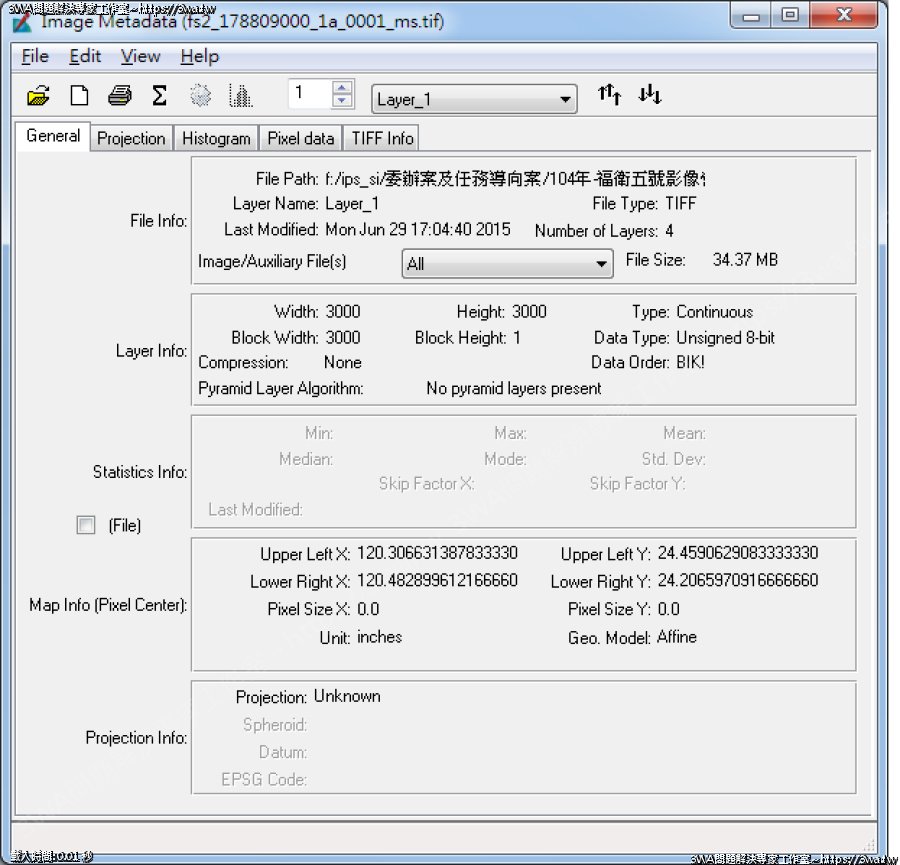Viewport: 900px width, 865px height.
Task: Click the layer number input field
Action: coord(309,95)
